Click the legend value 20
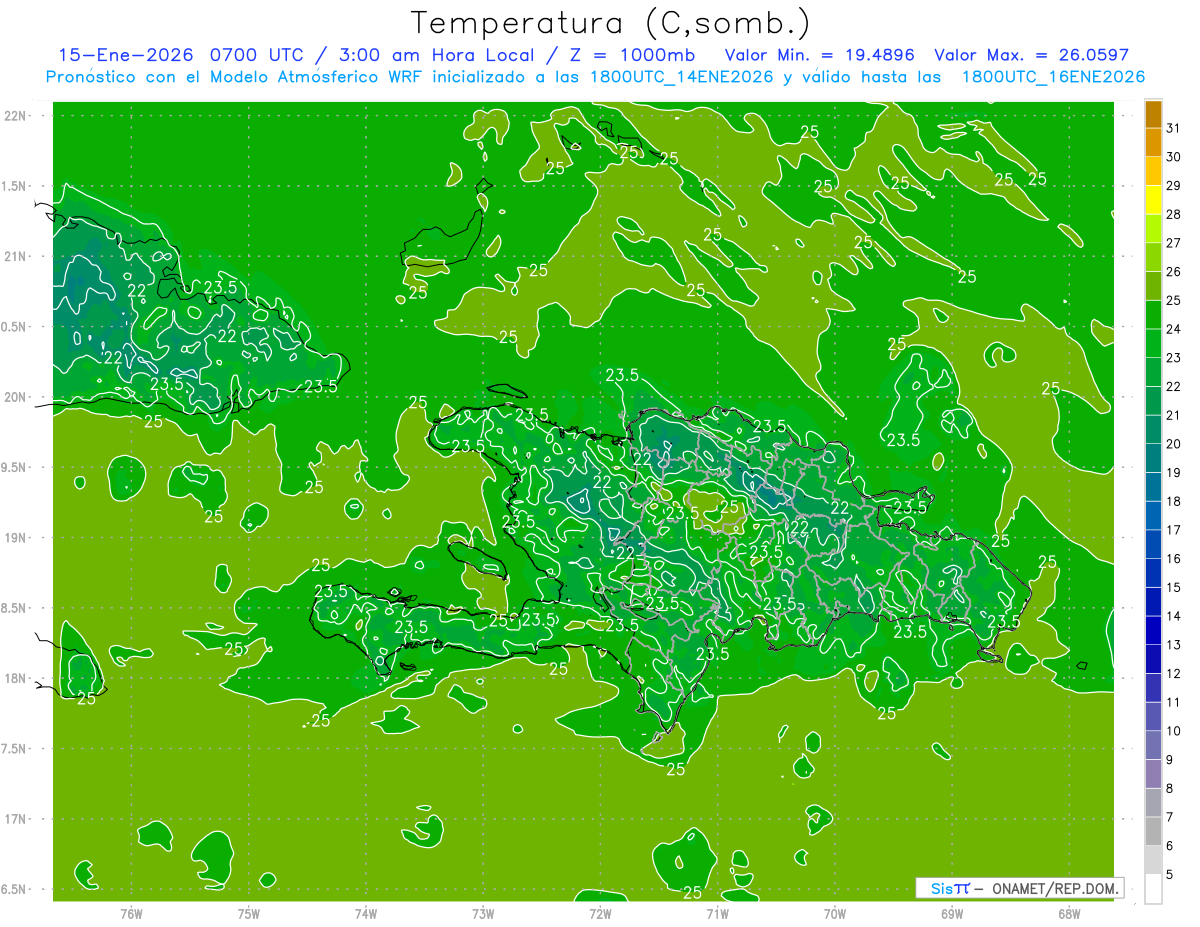This screenshot has width=1200, height=927. coord(1173,444)
